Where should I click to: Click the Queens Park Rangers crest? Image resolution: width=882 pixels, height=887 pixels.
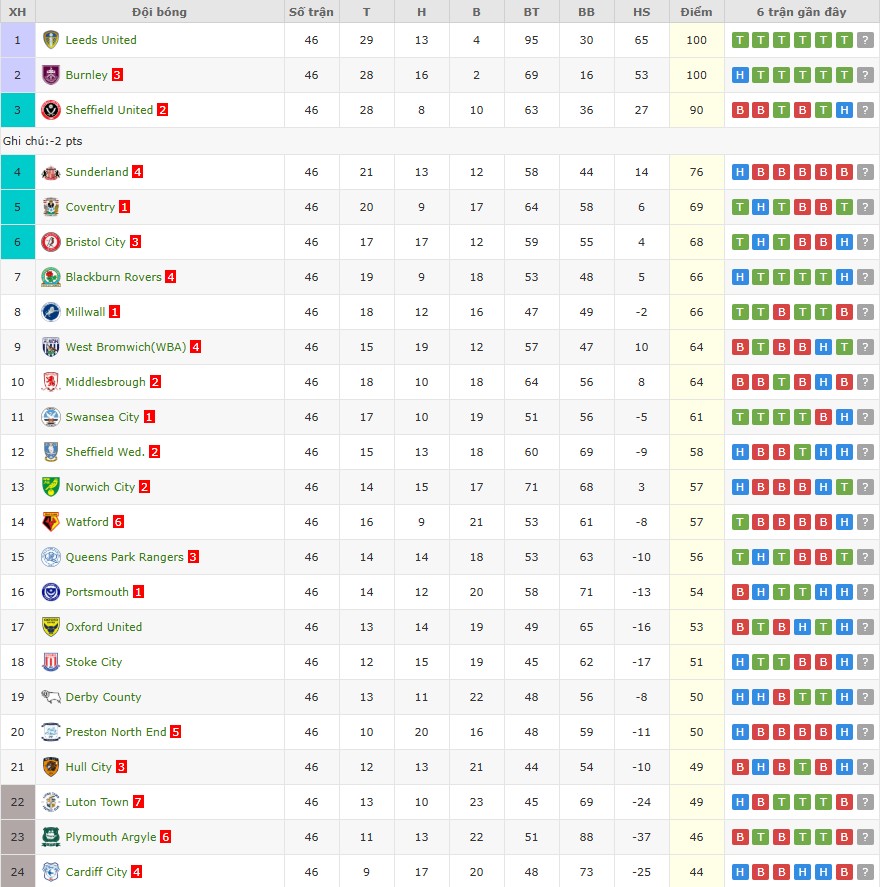click(51, 557)
